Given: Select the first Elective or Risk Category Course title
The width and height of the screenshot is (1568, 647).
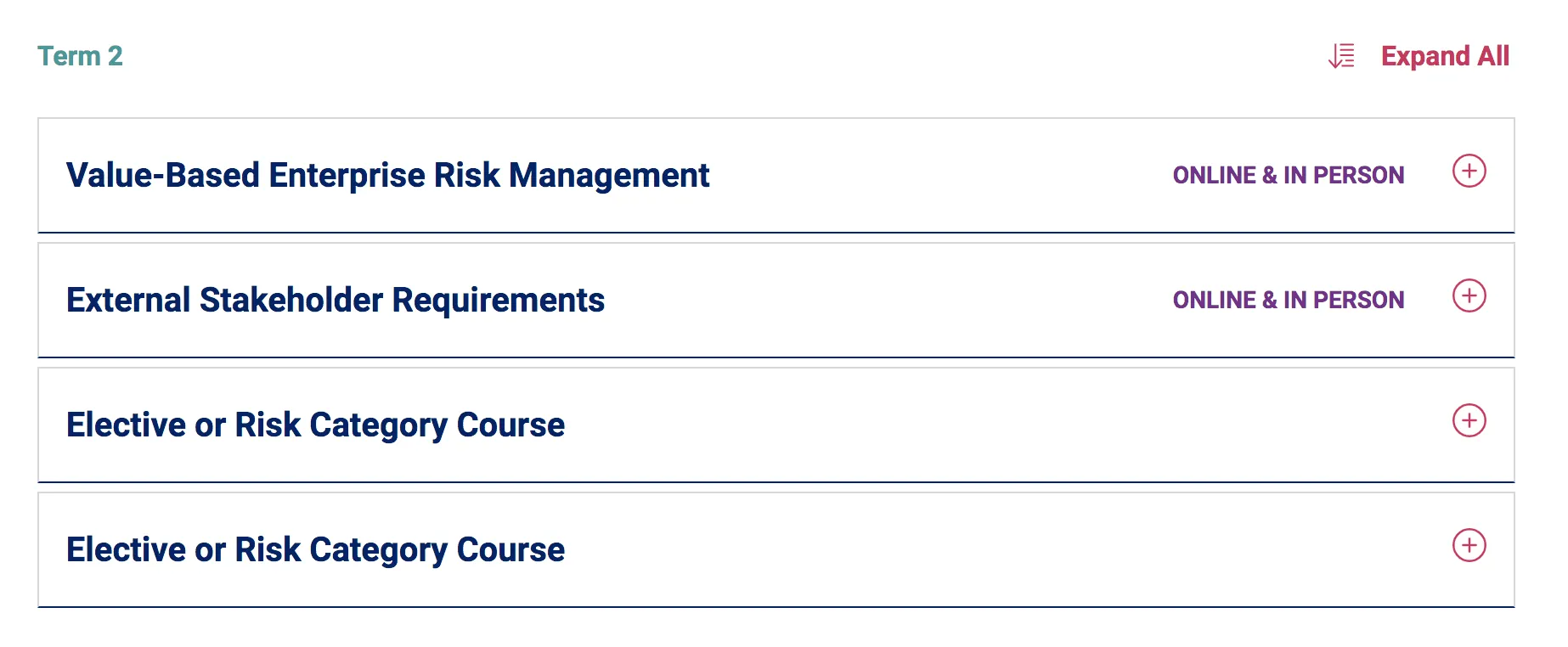Looking at the screenshot, I should click(315, 425).
